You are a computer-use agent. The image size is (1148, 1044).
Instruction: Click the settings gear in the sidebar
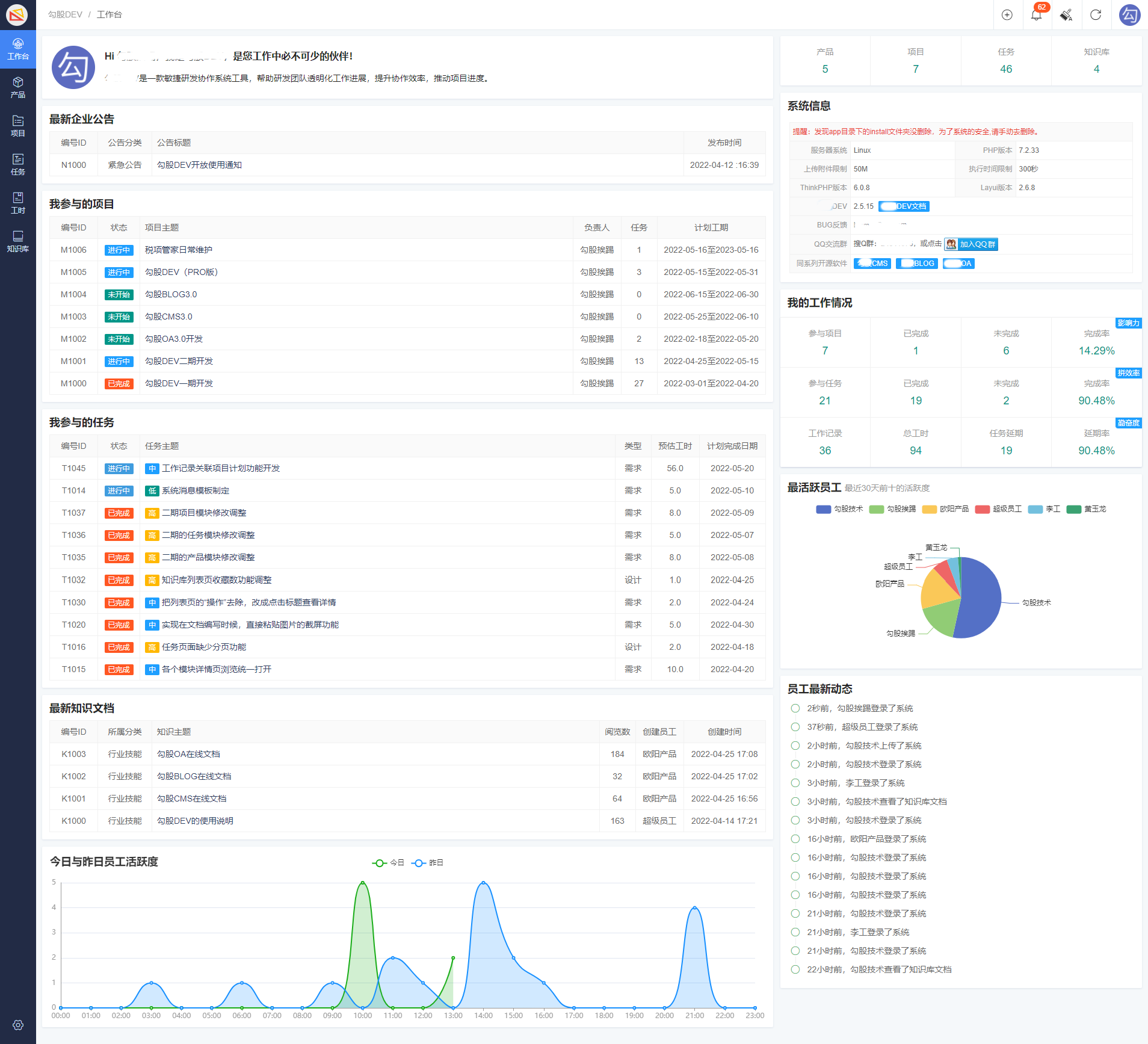click(x=18, y=1025)
